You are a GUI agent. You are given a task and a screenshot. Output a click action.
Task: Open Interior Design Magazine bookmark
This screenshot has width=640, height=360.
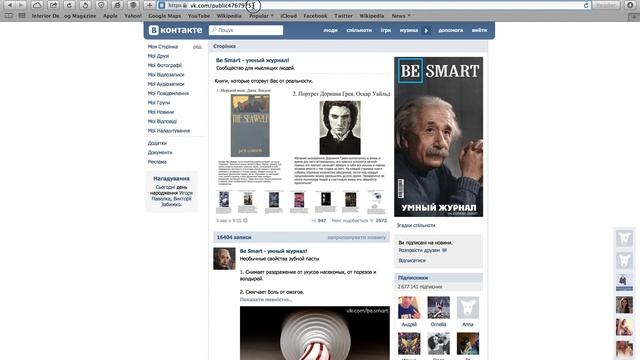[x=64, y=16]
